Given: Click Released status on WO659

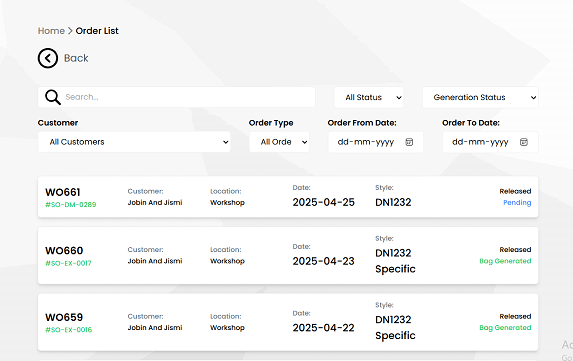Looking at the screenshot, I should coord(515,316).
